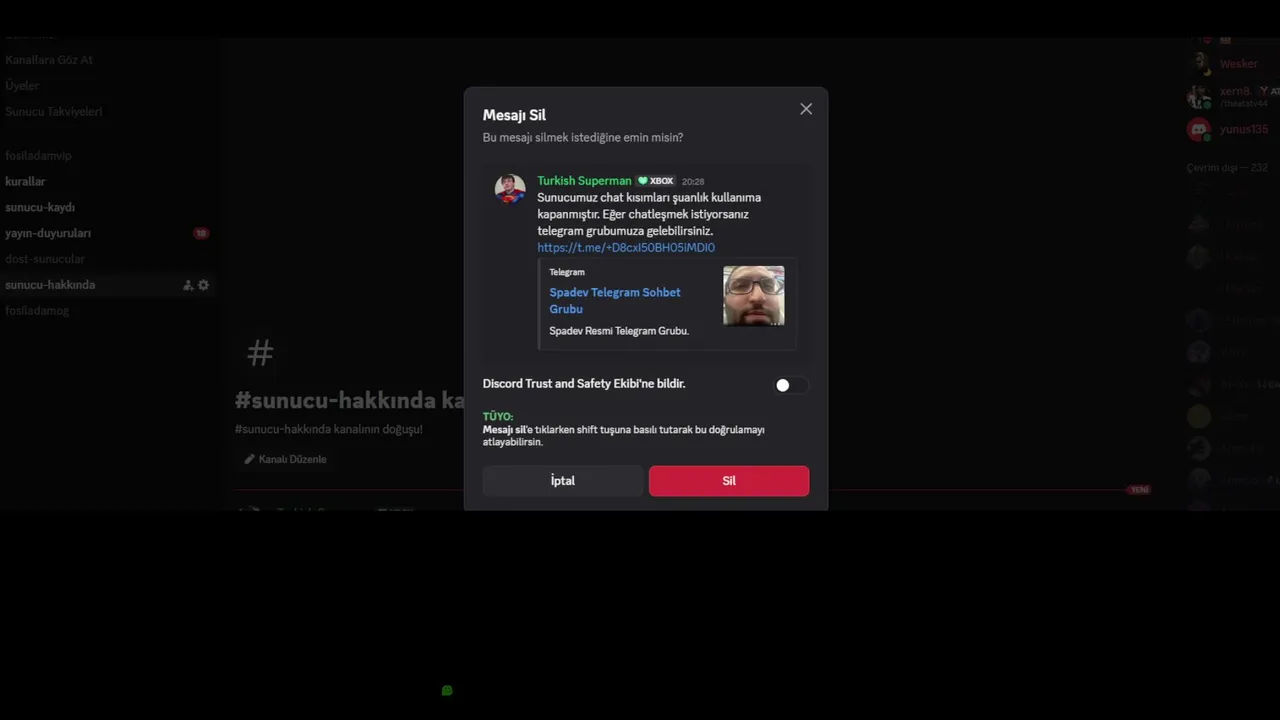This screenshot has height=720, width=1280.
Task: Click Wesker's avatar in member list
Action: tap(1198, 64)
